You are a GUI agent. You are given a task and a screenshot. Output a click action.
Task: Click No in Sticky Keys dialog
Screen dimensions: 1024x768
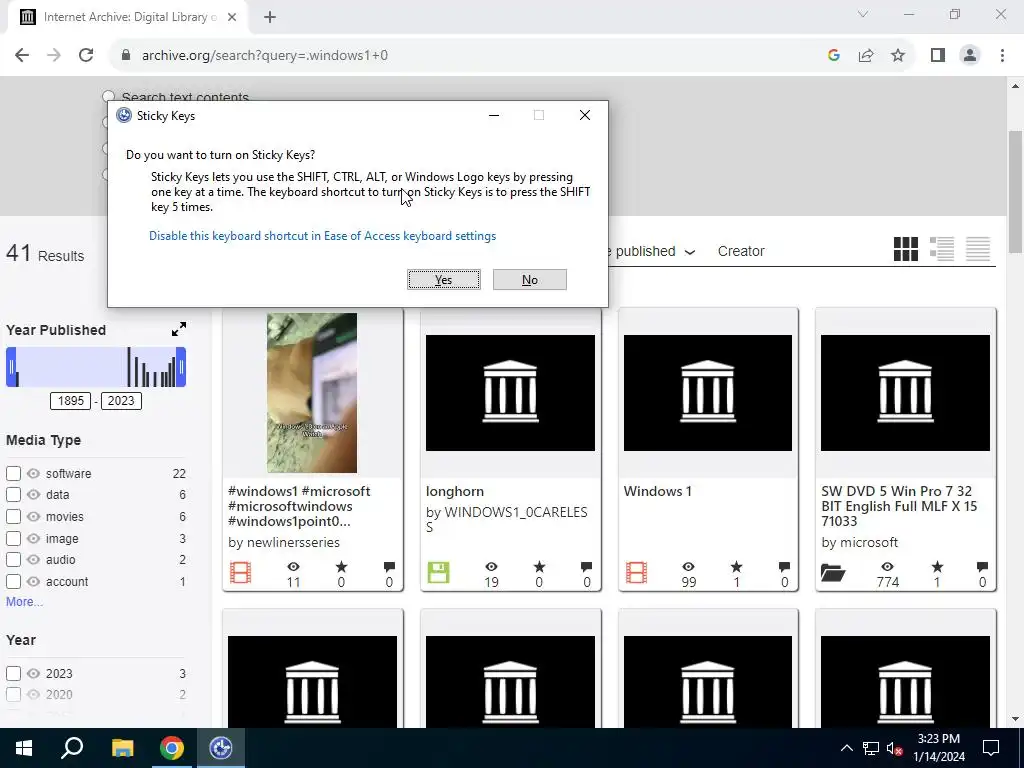click(530, 280)
